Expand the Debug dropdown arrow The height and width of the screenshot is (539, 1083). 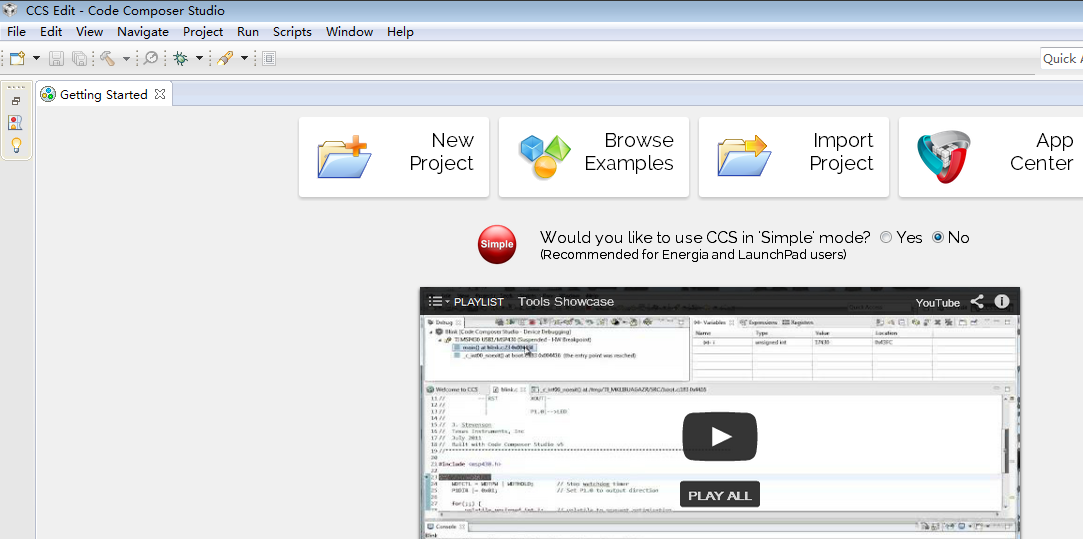point(200,59)
